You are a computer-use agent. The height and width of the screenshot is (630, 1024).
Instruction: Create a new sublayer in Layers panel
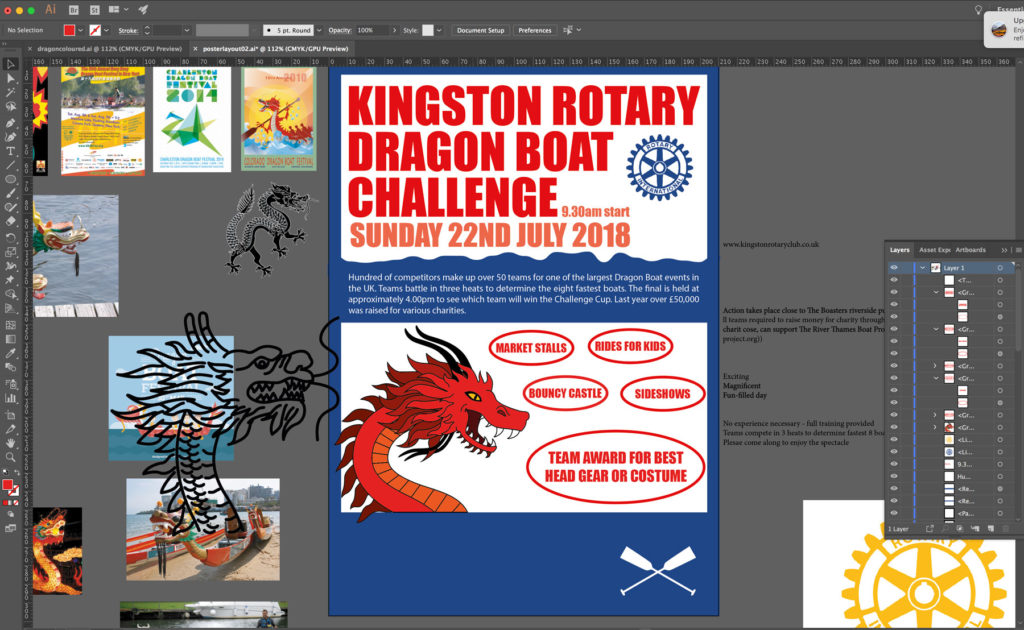[x=975, y=529]
